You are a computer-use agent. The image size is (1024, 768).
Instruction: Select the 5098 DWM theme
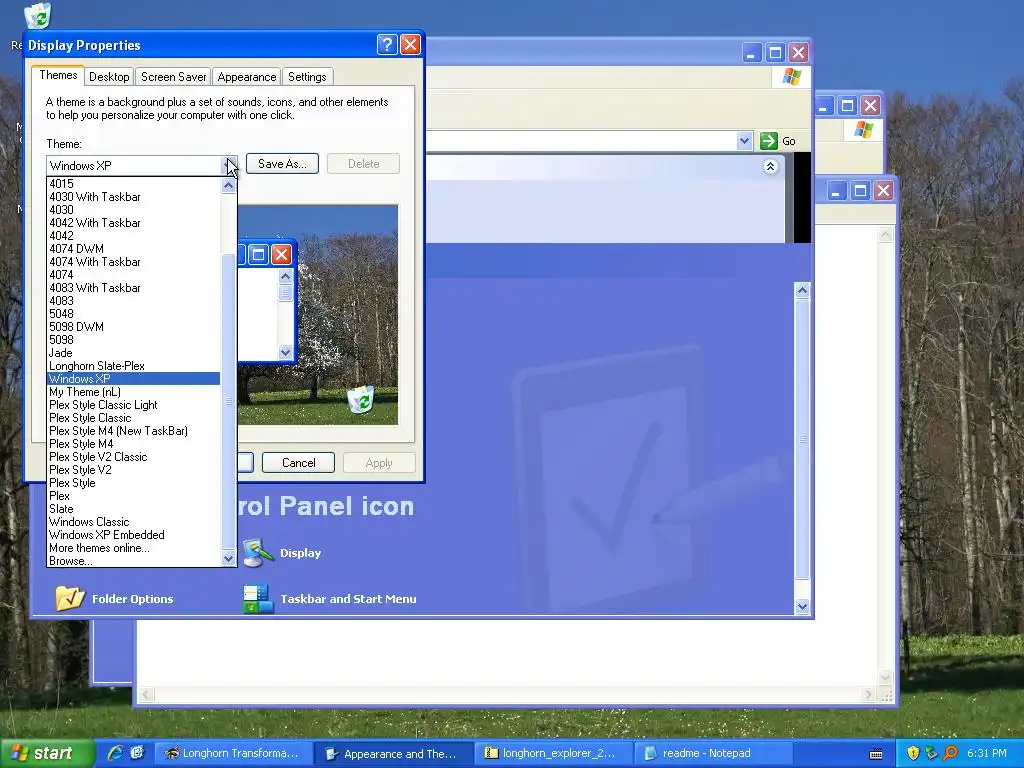[x=134, y=327]
